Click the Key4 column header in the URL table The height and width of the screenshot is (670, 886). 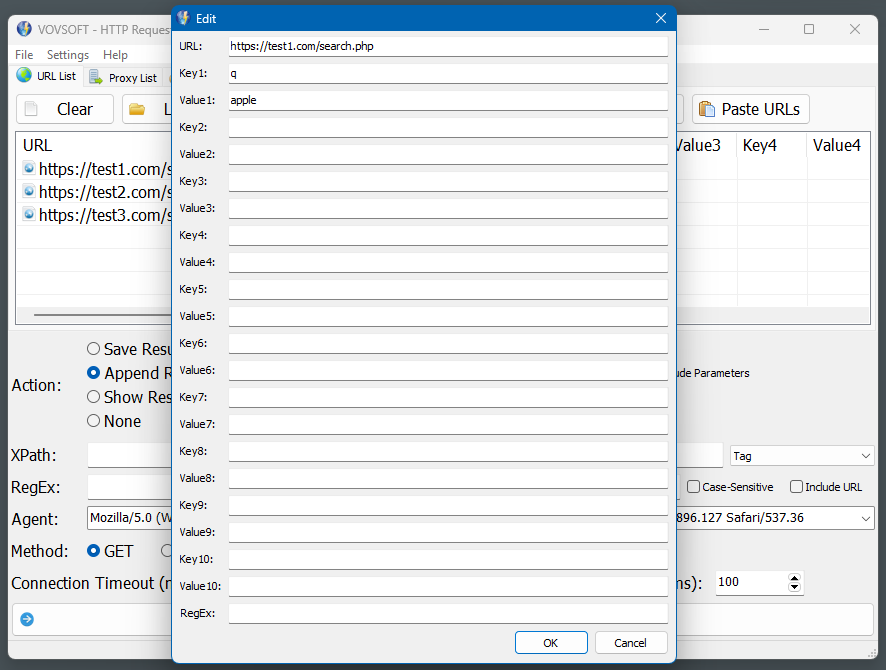click(x=771, y=145)
